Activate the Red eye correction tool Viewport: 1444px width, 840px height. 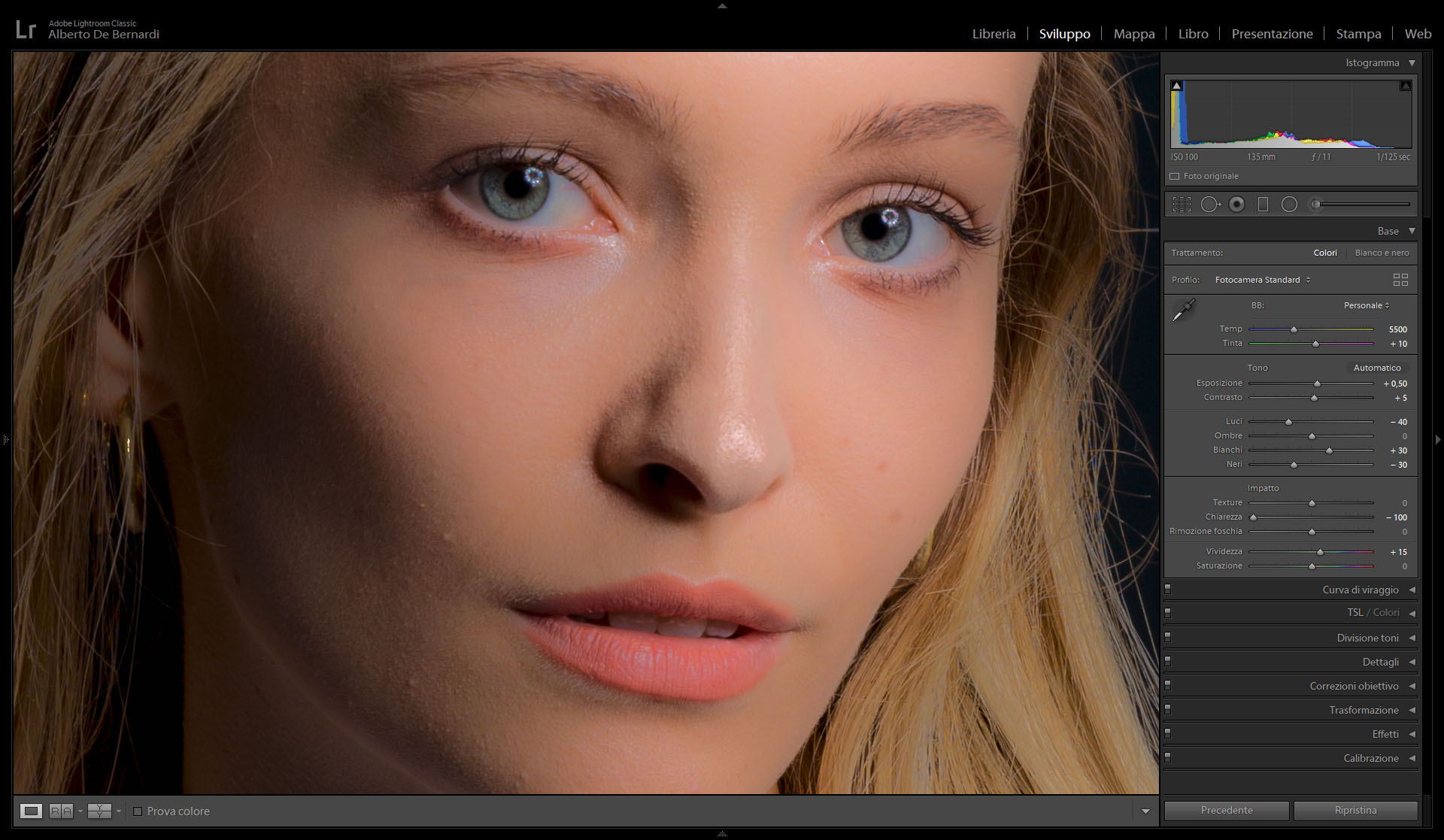tap(1236, 205)
